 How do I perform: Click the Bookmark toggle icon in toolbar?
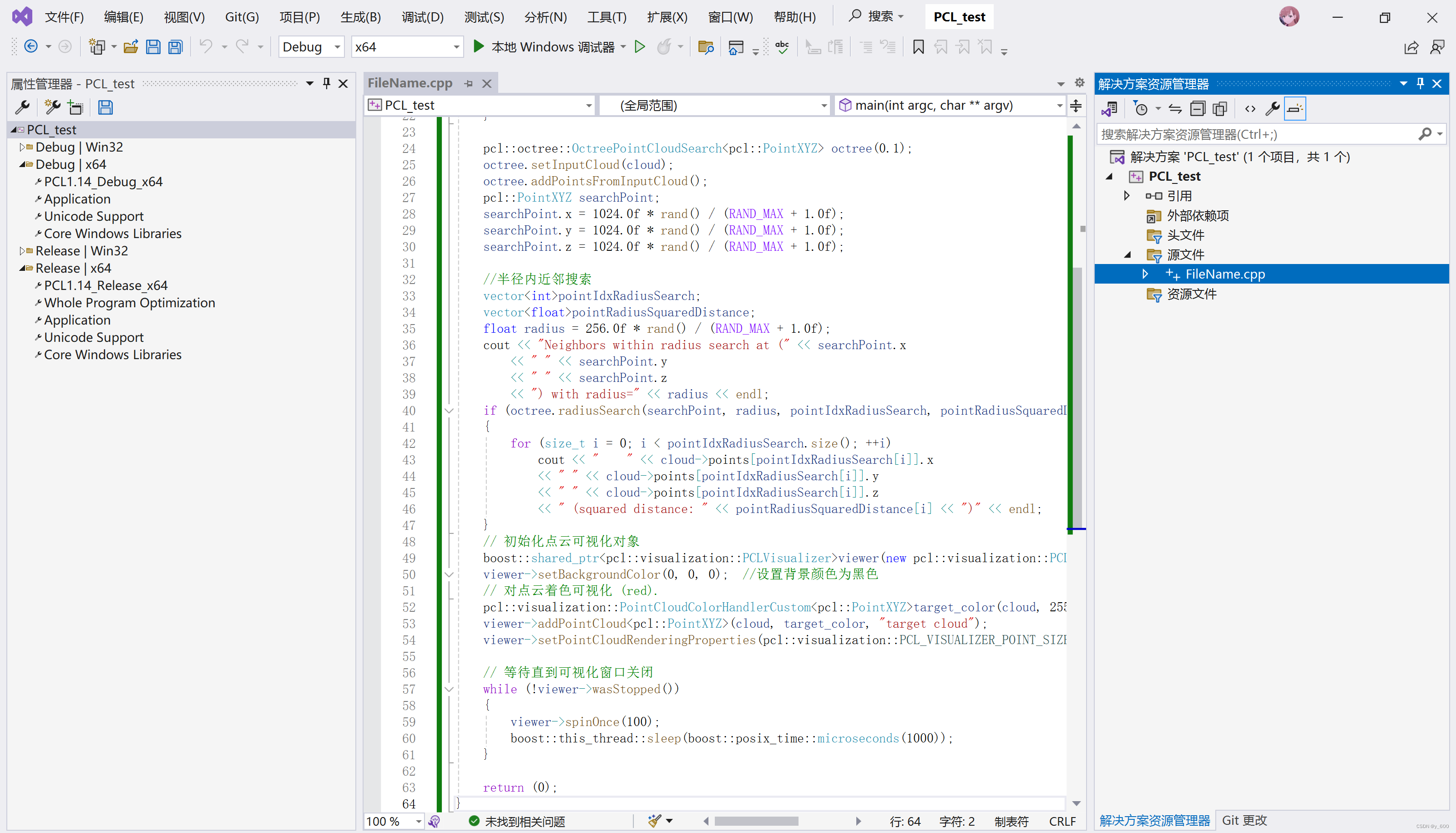(918, 47)
